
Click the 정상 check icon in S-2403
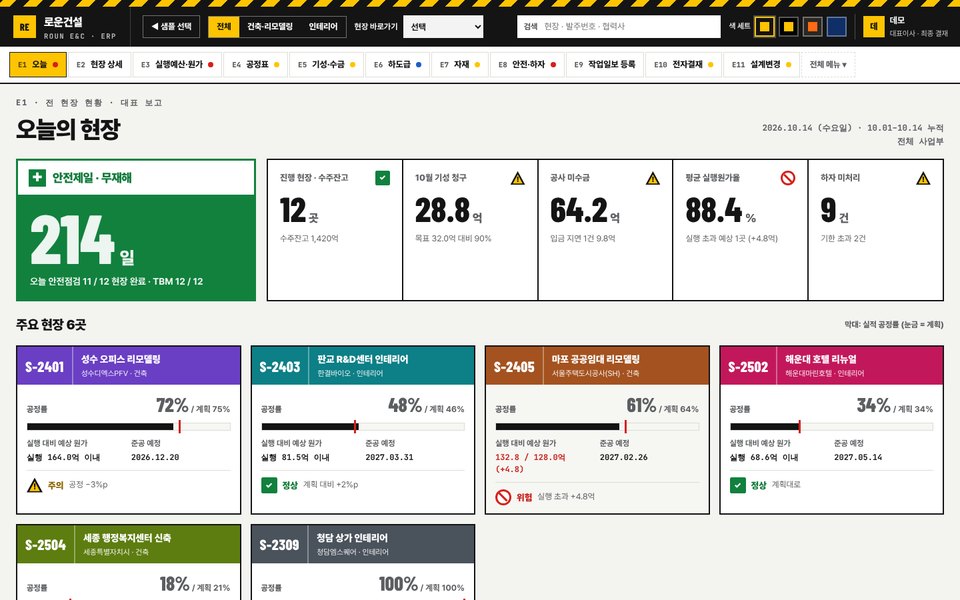[269, 486]
